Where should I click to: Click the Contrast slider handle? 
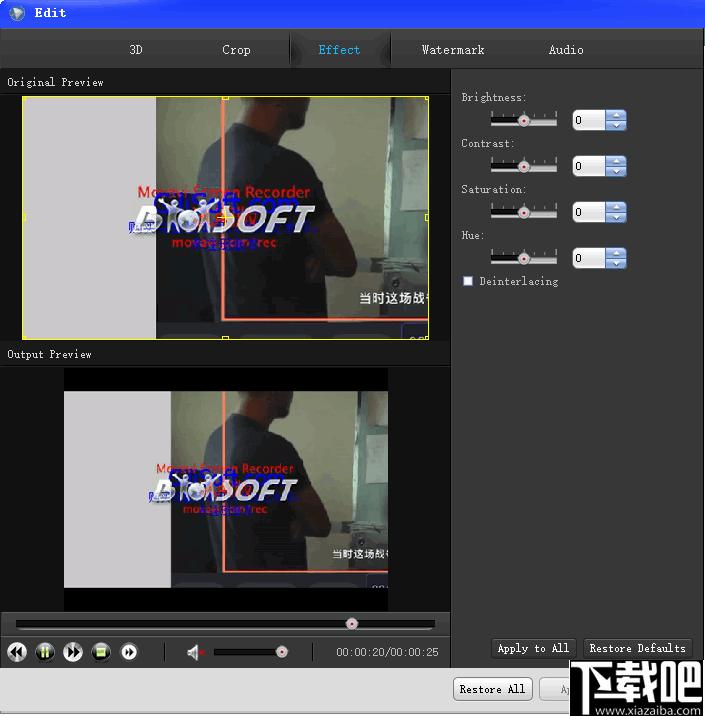524,167
